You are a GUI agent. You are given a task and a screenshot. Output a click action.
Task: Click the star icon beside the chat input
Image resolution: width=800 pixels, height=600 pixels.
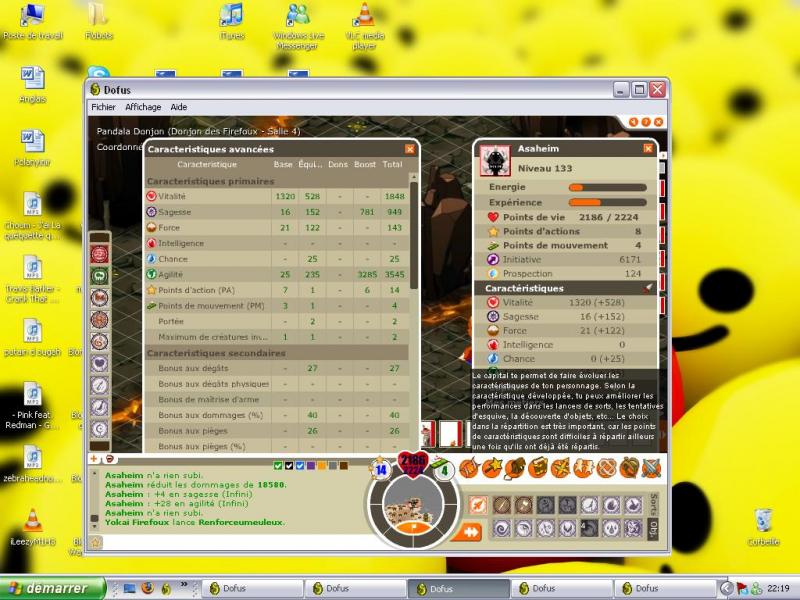(x=95, y=542)
